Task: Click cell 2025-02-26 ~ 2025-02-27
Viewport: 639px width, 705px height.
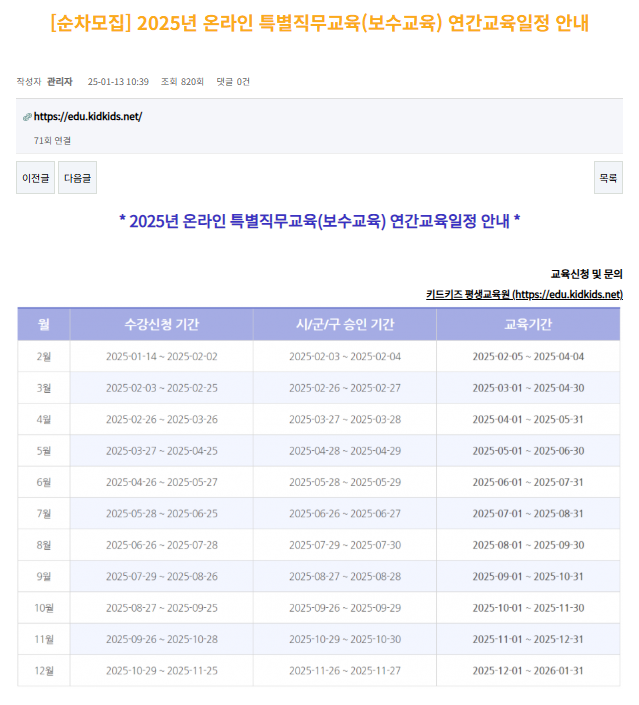Action: pyautogui.click(x=345, y=388)
